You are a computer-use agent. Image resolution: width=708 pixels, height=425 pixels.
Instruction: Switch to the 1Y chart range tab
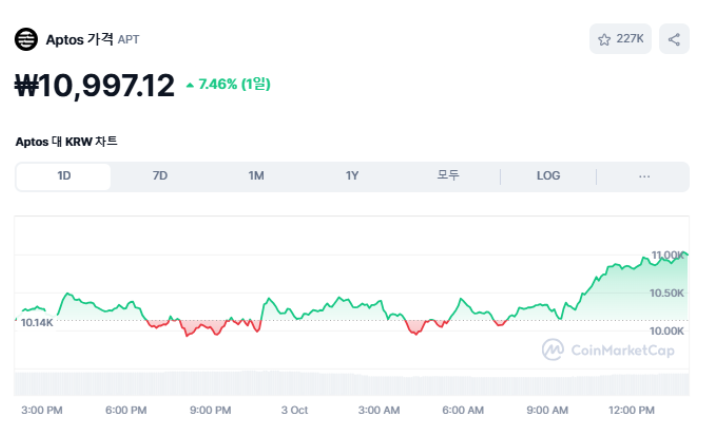[352, 176]
